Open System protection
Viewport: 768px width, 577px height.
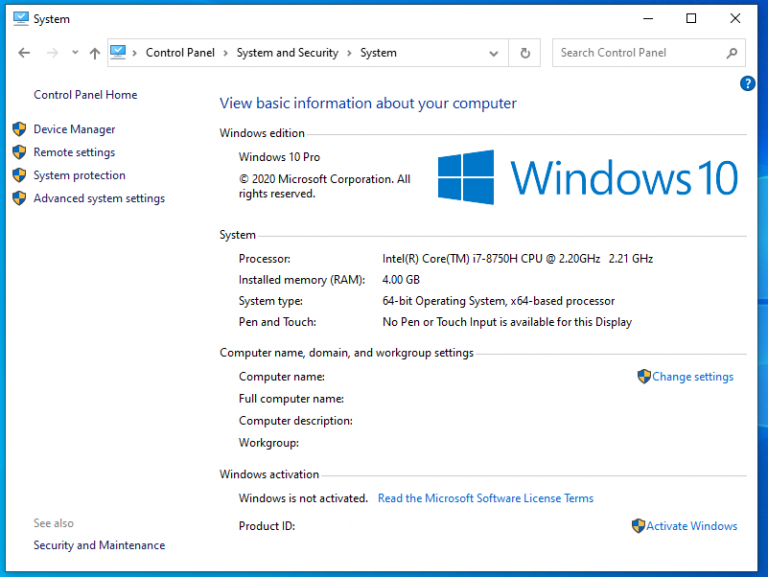pyautogui.click(x=79, y=175)
